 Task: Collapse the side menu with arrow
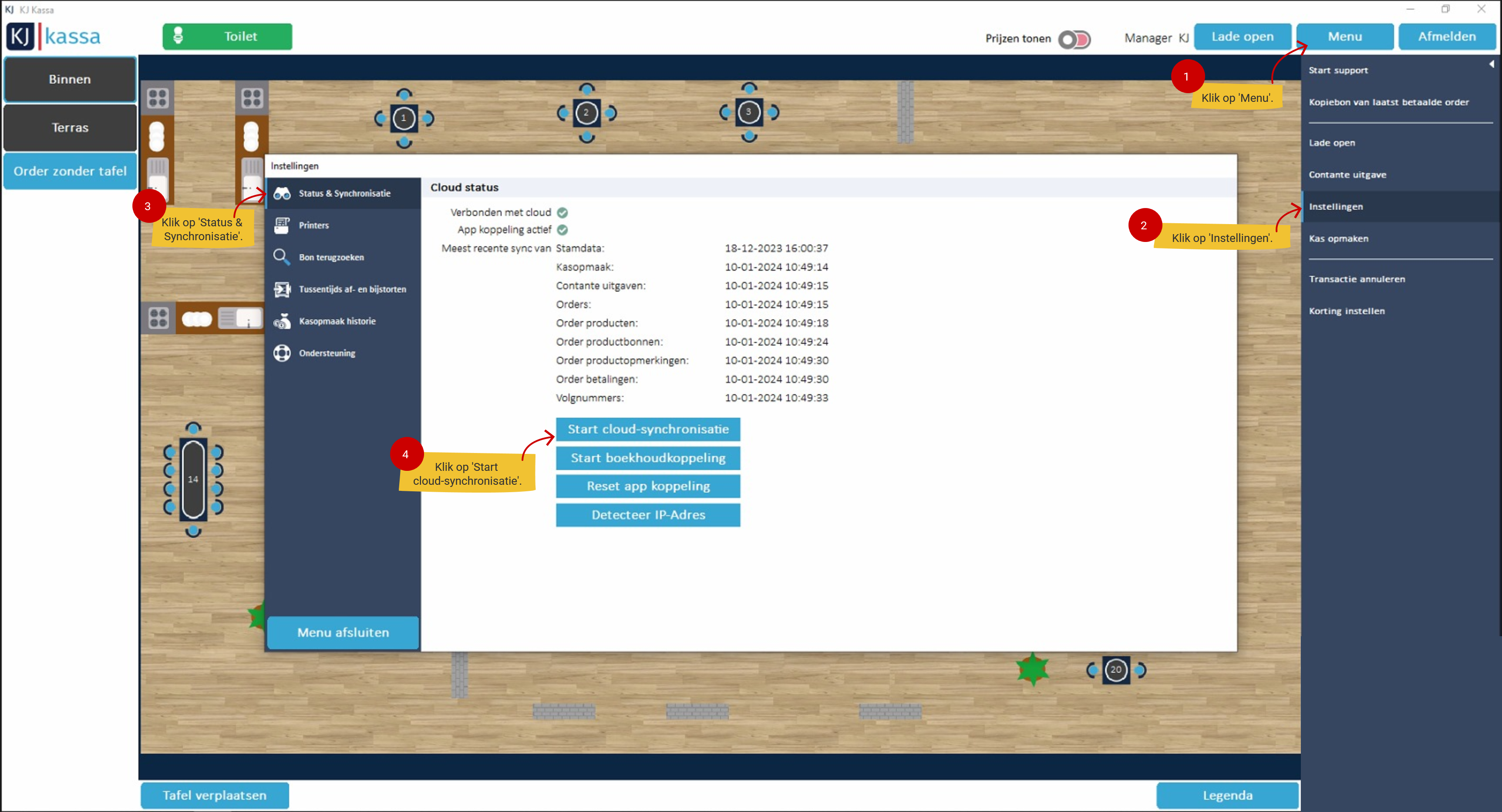1491,64
